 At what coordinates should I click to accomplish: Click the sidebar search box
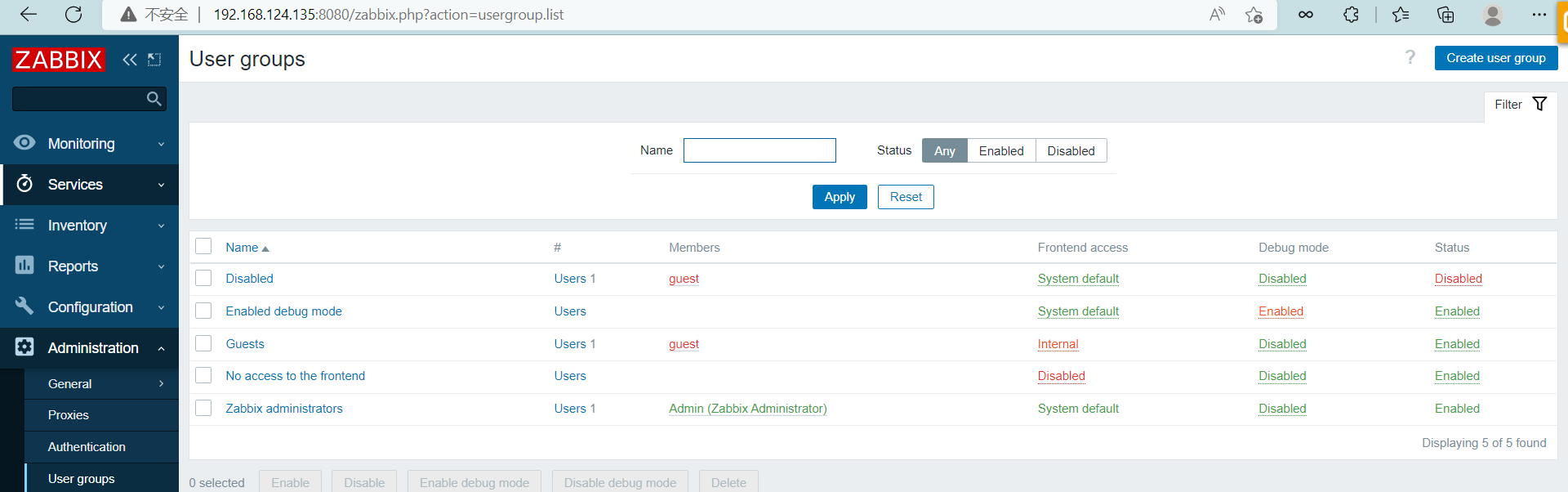pos(89,99)
